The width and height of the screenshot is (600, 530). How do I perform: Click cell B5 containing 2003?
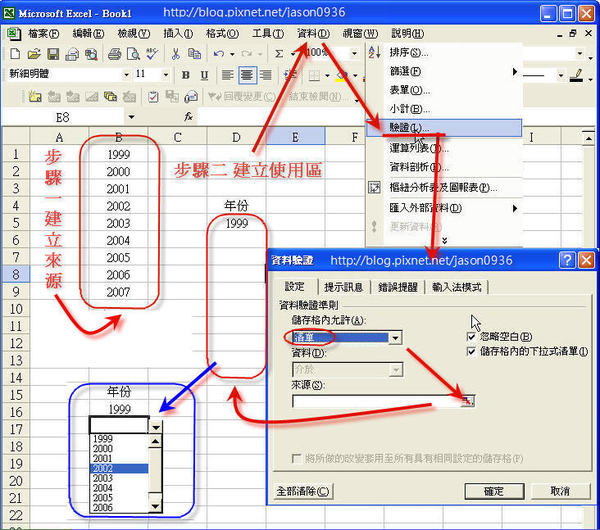point(119,223)
